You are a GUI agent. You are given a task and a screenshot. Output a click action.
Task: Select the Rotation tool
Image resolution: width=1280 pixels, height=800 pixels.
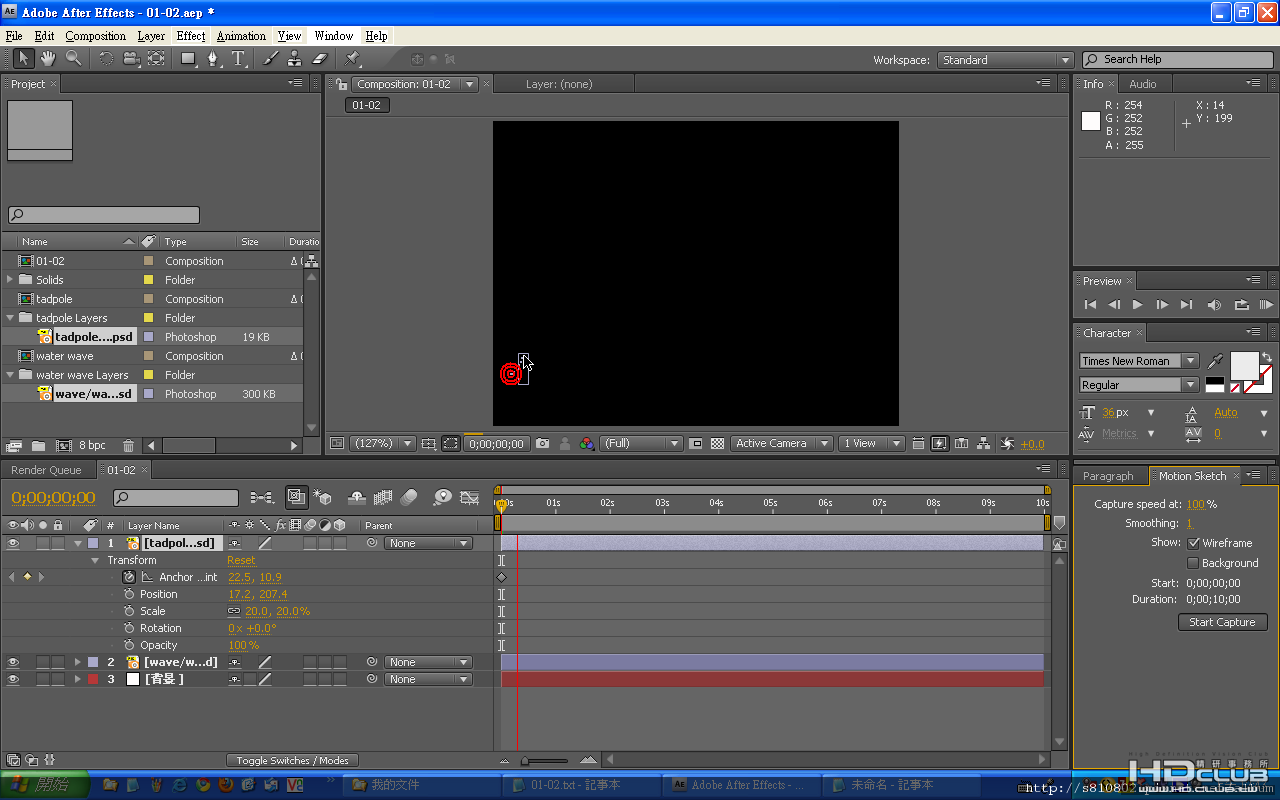click(x=106, y=59)
